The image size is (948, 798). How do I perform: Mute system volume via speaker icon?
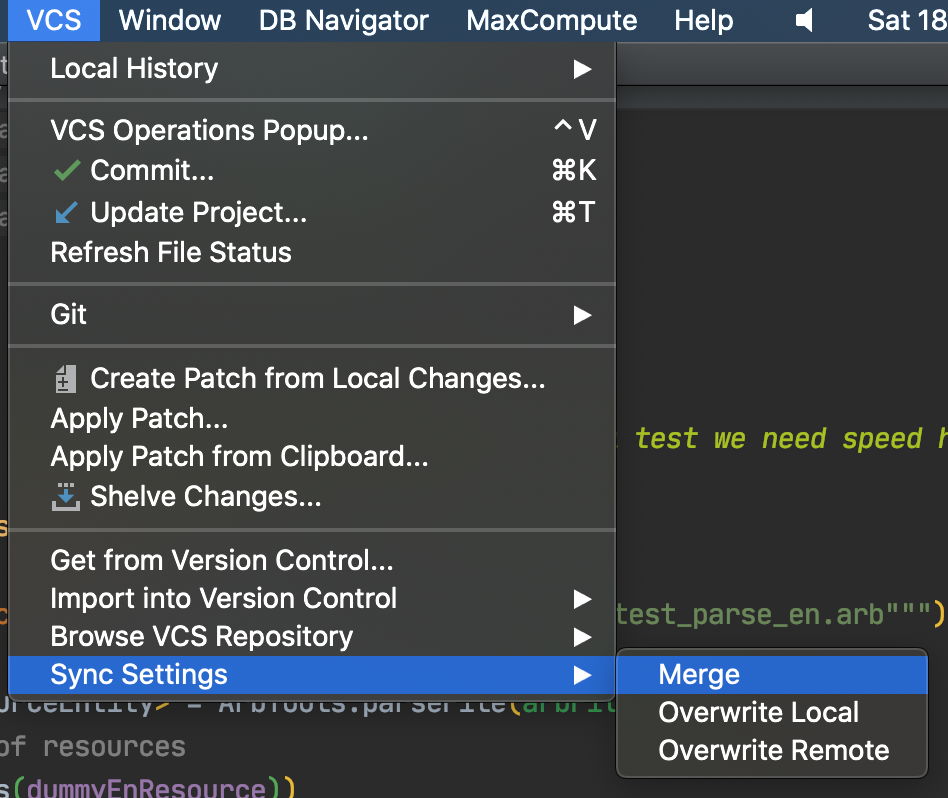803,19
